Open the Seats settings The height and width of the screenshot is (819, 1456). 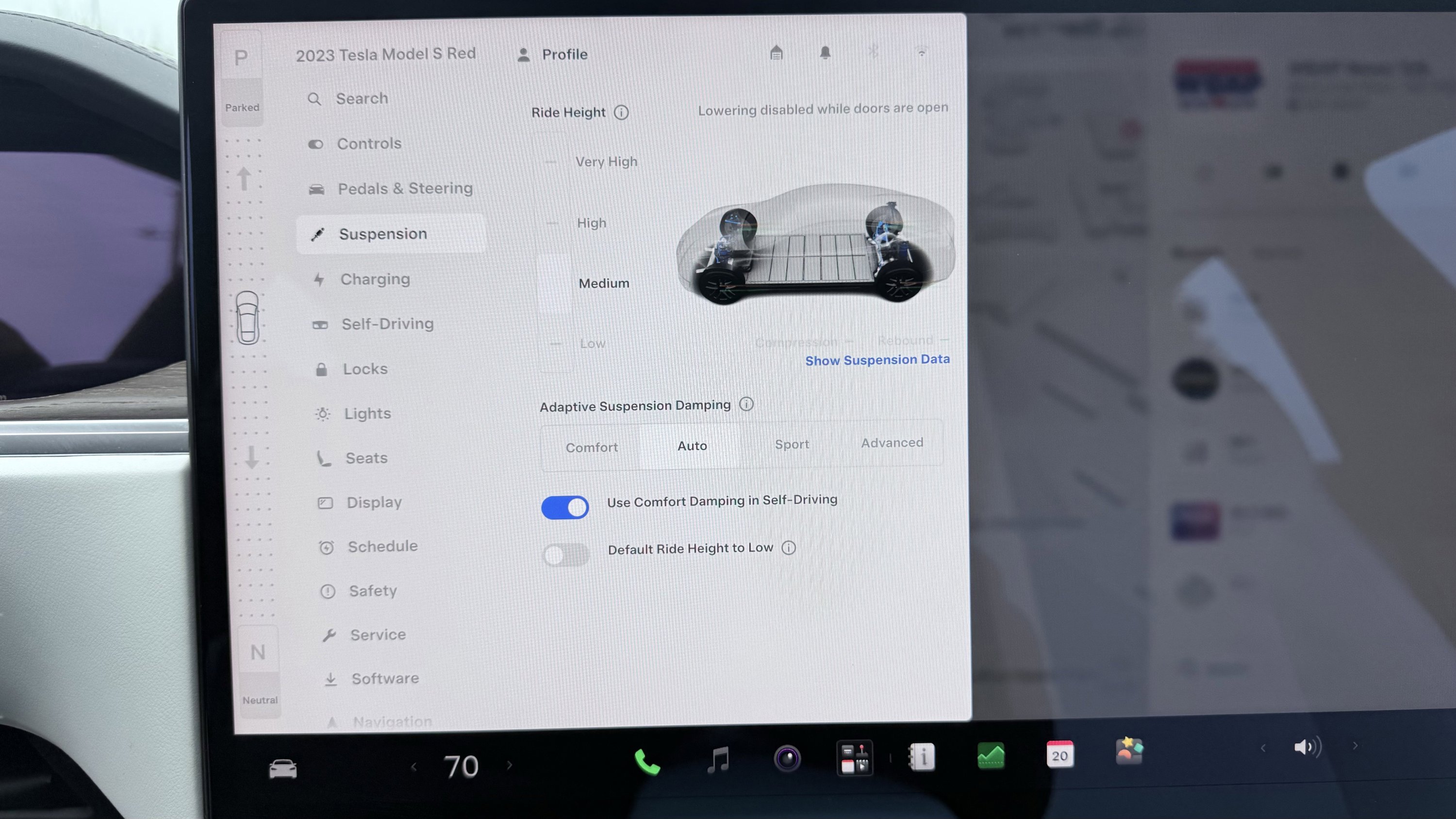352,458
